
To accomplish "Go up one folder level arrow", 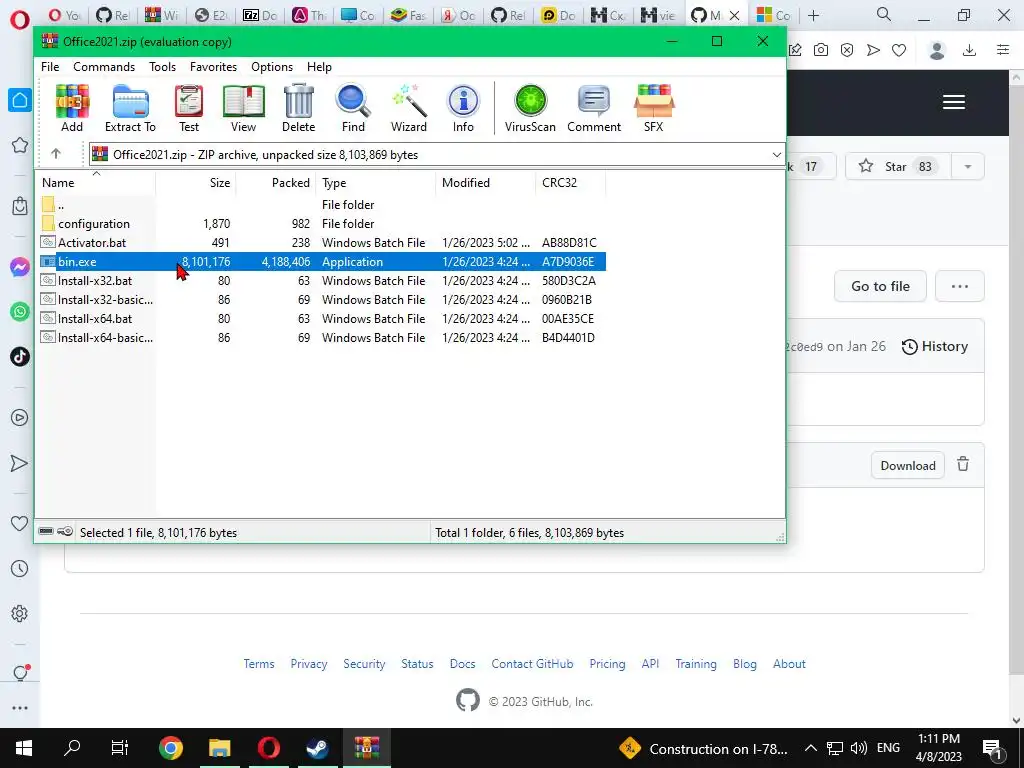I will coord(56,154).
